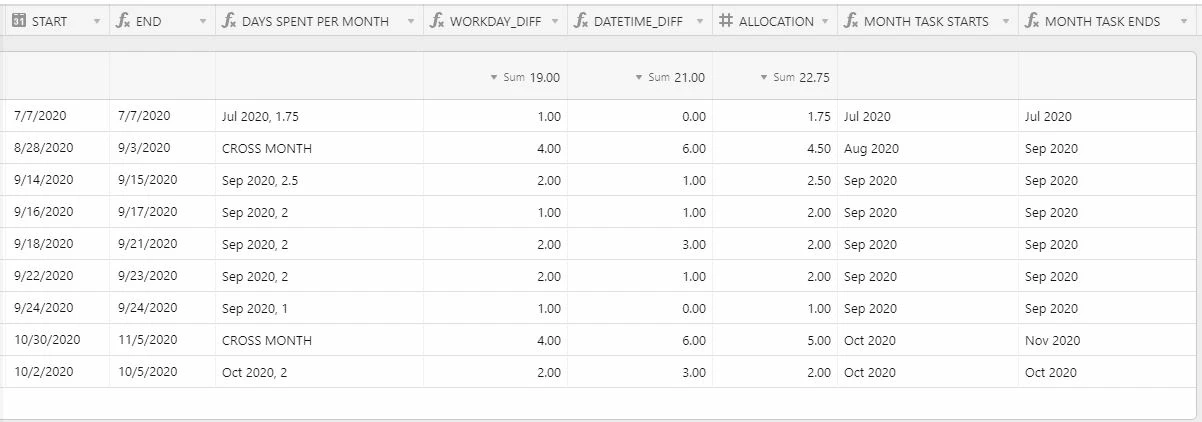Viewport: 1202px width, 422px height.
Task: Select END cell 10/5/2020
Action: pos(162,372)
